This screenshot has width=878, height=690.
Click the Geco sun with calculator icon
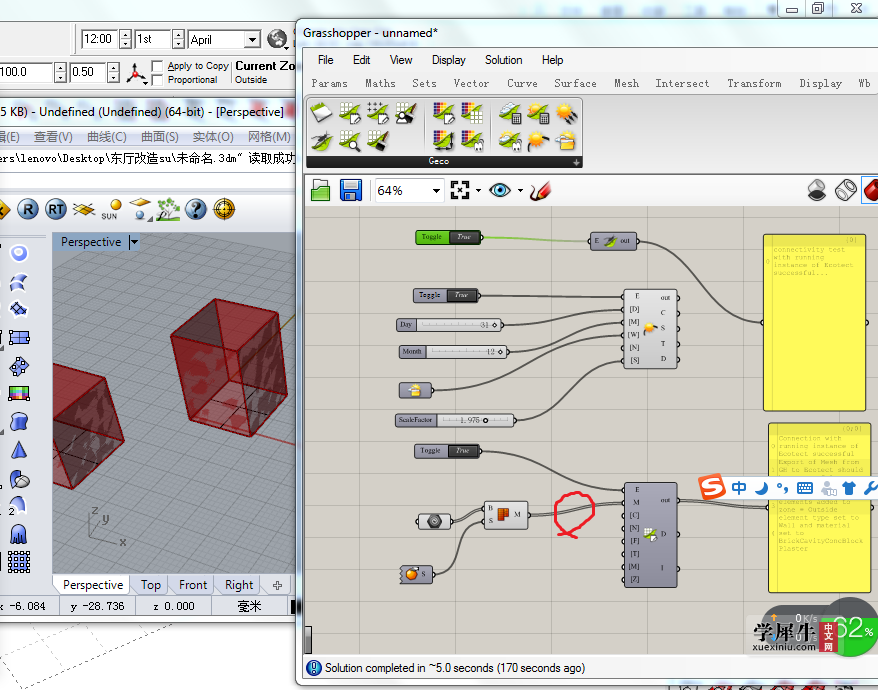538,113
